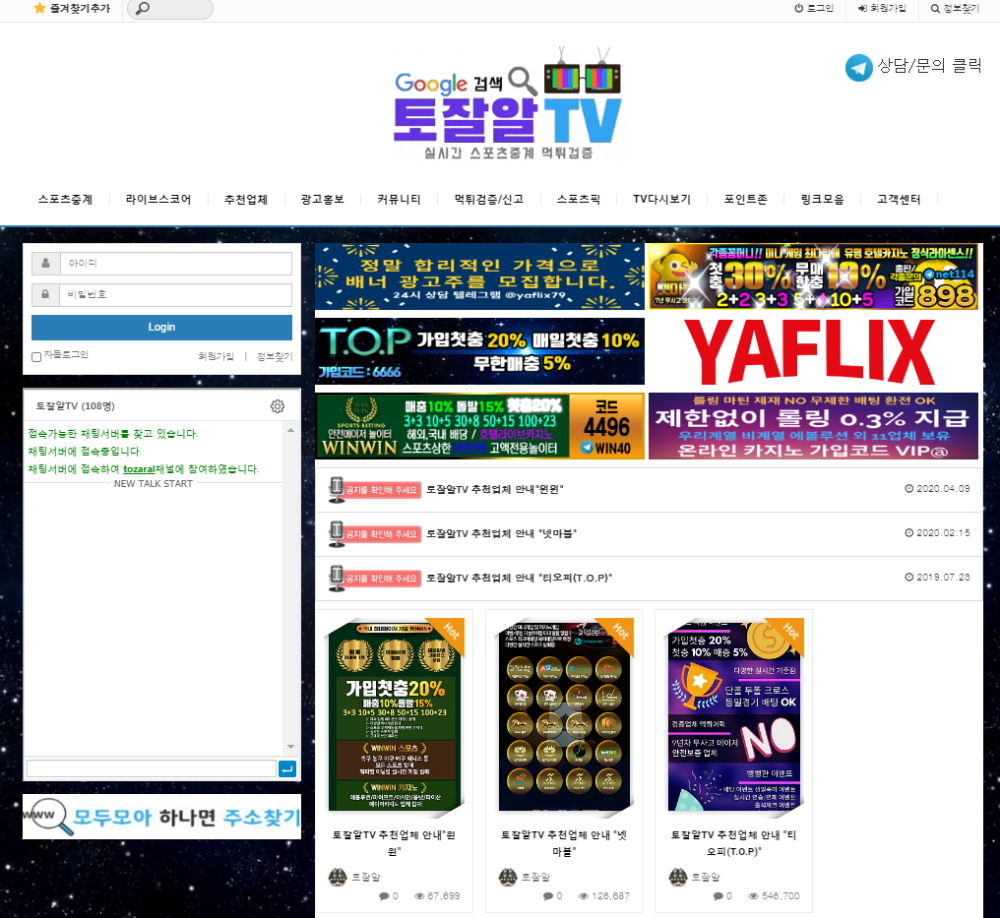
Task: Open notice 토잘알TV 추천업체 안내 "윈윈"
Action: tap(495, 489)
